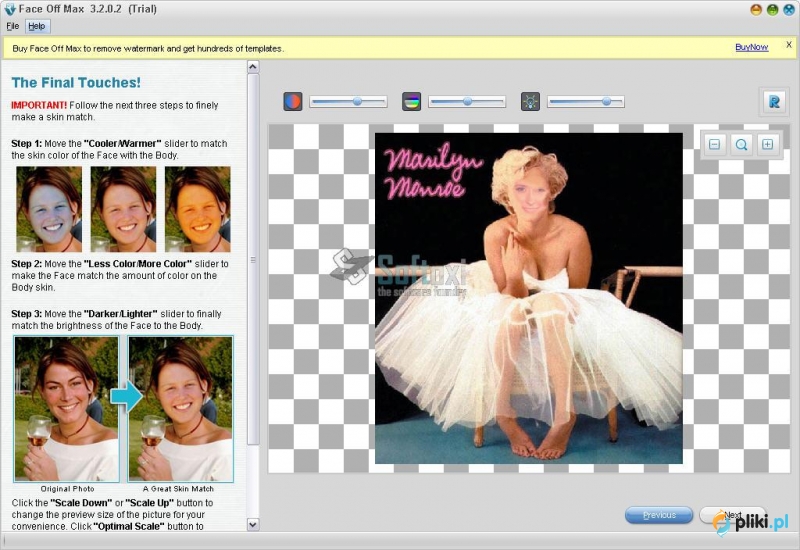Click the "A Great Skin Match" caption

point(178,489)
